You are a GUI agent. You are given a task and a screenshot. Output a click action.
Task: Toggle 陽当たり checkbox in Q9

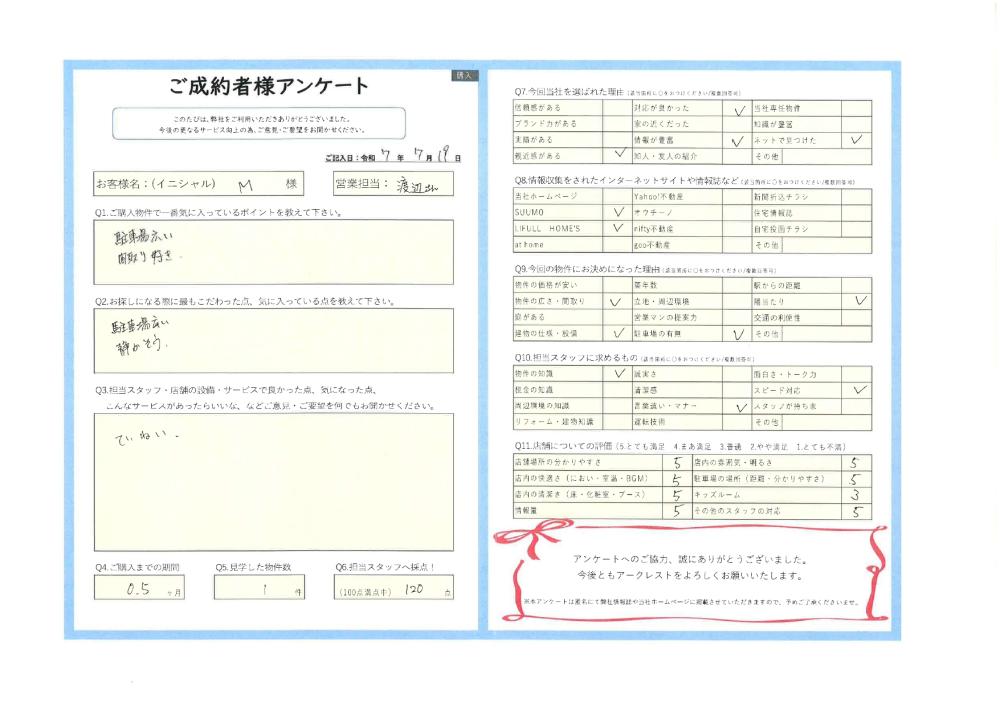[855, 301]
